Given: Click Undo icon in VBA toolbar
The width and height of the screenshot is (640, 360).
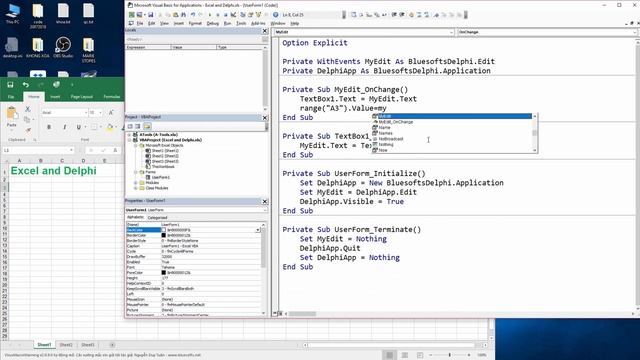Looking at the screenshot, I should click(193, 15).
